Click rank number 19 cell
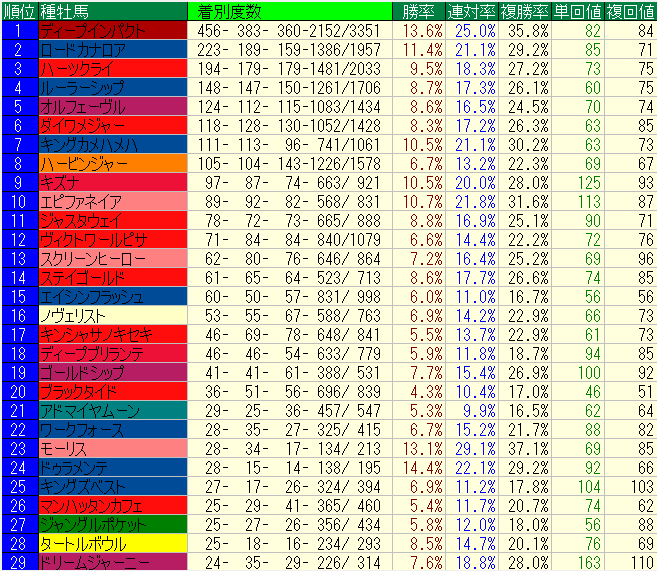 point(19,373)
